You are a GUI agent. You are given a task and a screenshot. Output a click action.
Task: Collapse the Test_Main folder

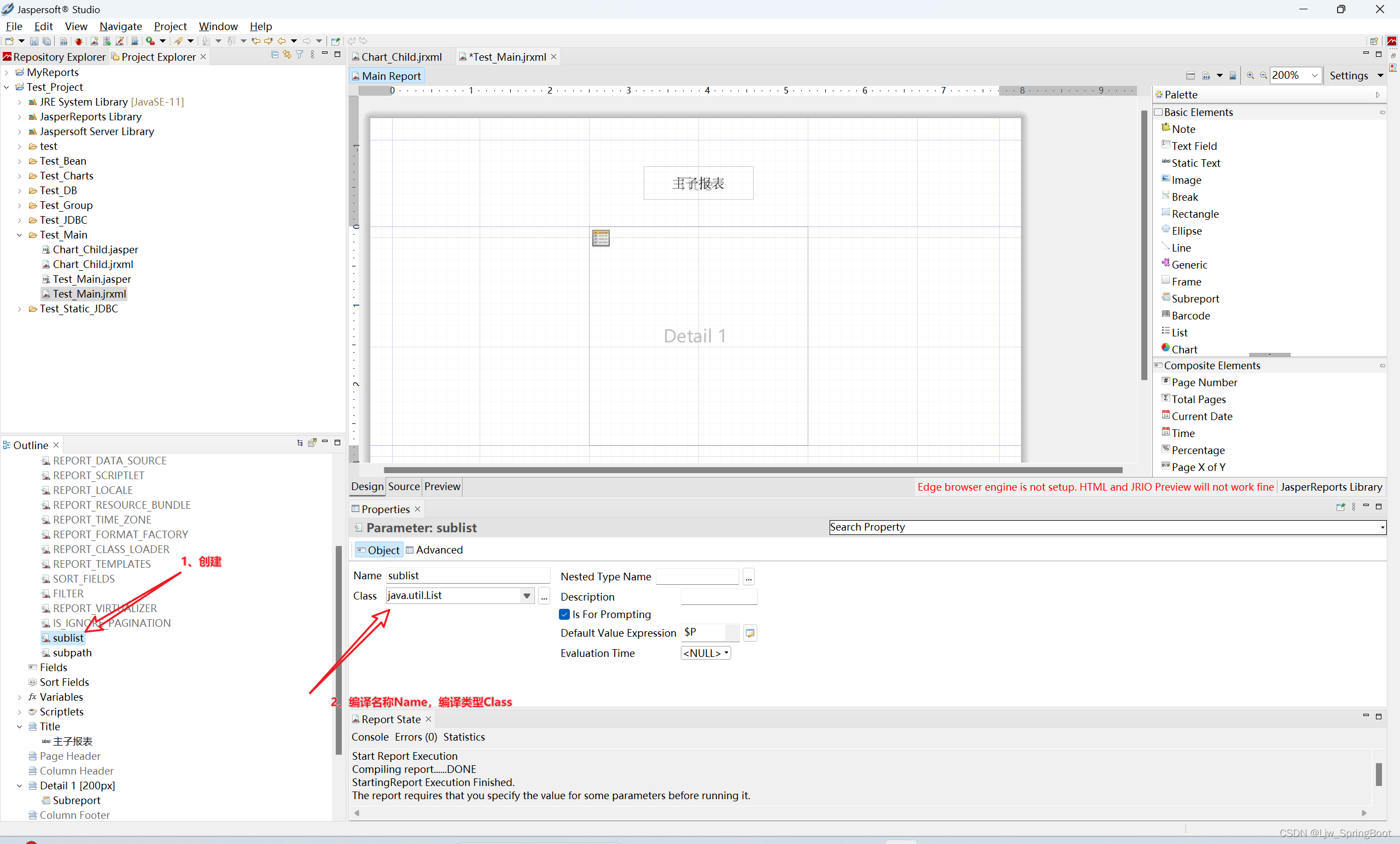(x=19, y=235)
